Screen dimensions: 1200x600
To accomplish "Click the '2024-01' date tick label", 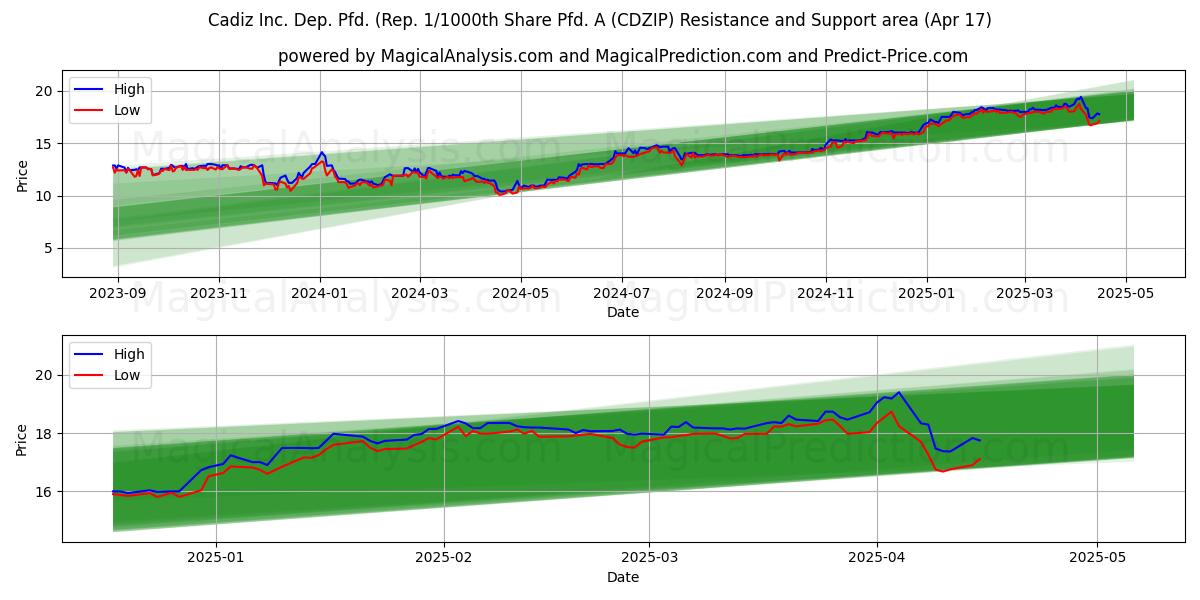I will 320,293.
